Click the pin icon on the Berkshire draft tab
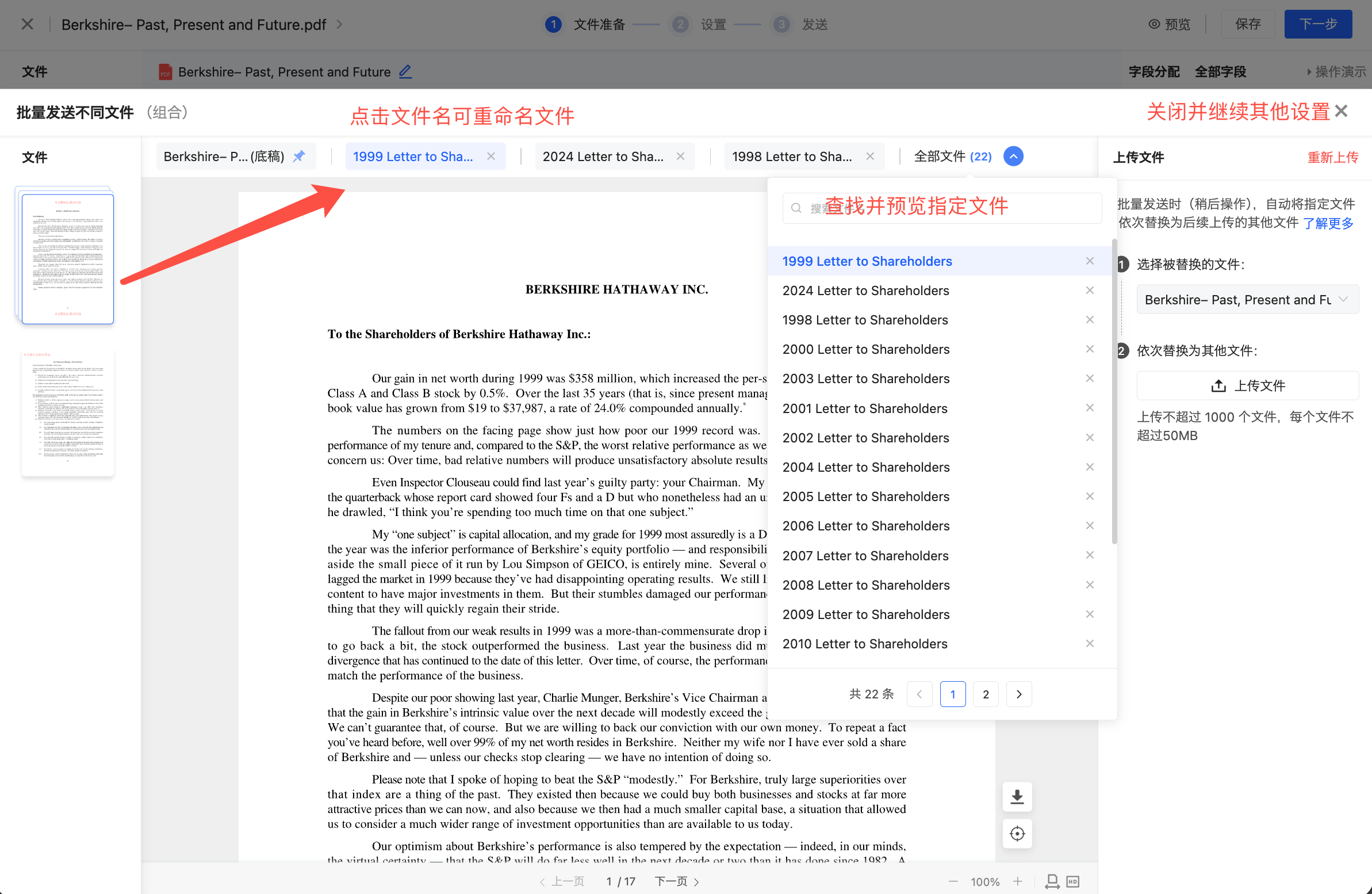The image size is (1372, 894). coord(298,156)
